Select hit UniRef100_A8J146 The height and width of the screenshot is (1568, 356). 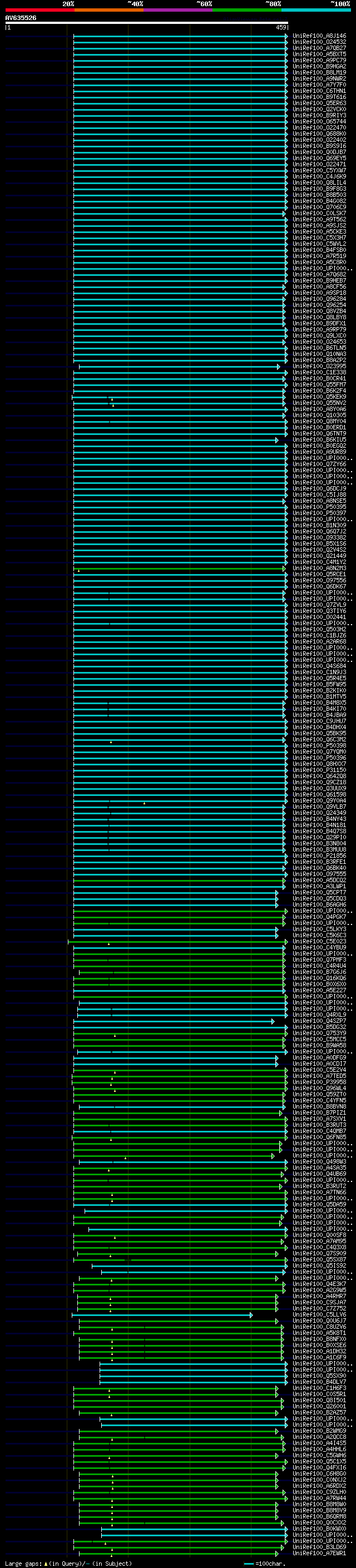pos(319,36)
